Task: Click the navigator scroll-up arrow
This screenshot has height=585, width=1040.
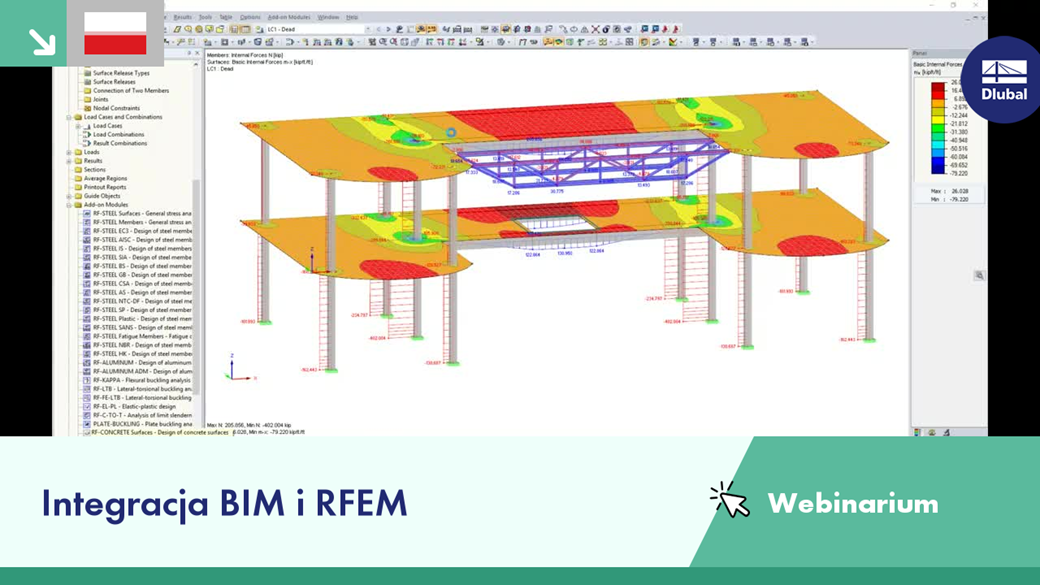Action: pos(196,64)
